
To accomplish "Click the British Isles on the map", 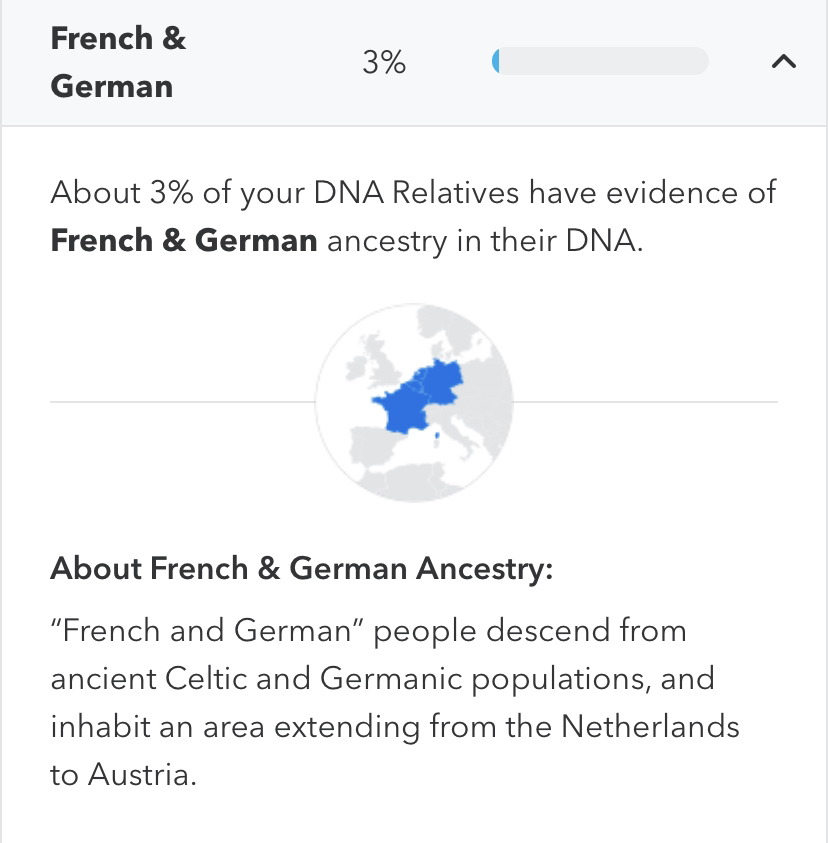I will tap(374, 361).
